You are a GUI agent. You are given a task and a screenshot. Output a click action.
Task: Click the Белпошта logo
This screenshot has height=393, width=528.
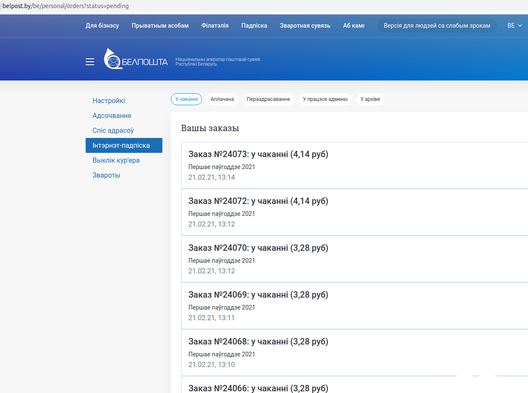pos(136,59)
